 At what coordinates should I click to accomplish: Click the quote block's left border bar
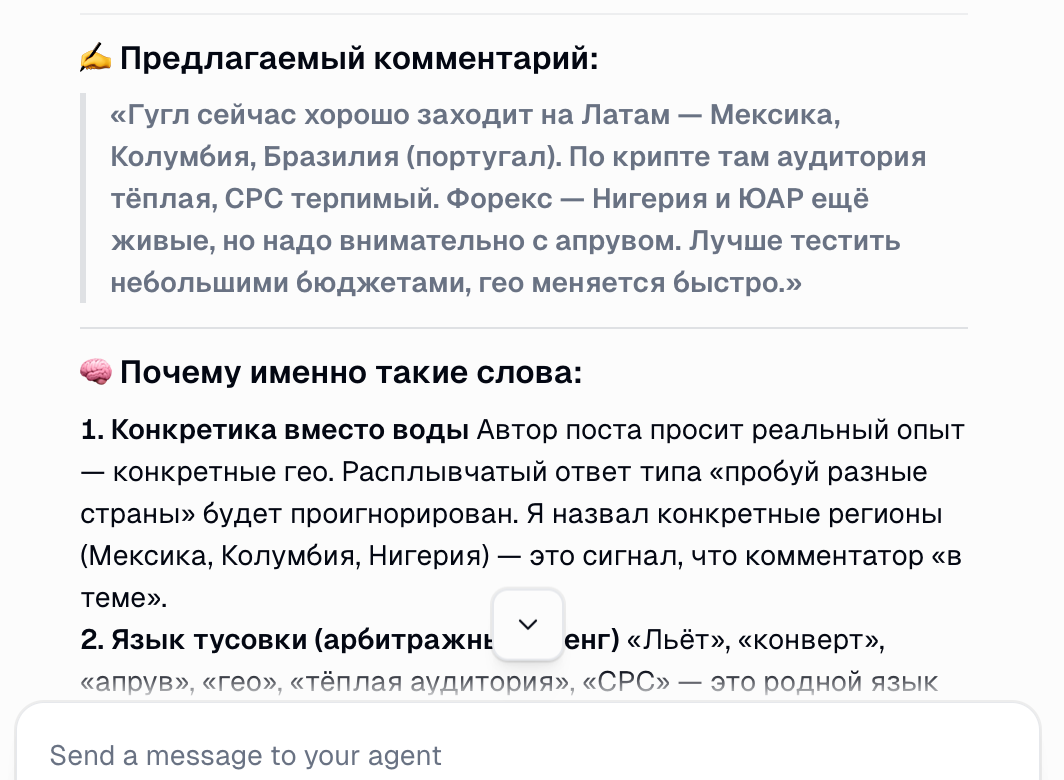pyautogui.click(x=83, y=197)
